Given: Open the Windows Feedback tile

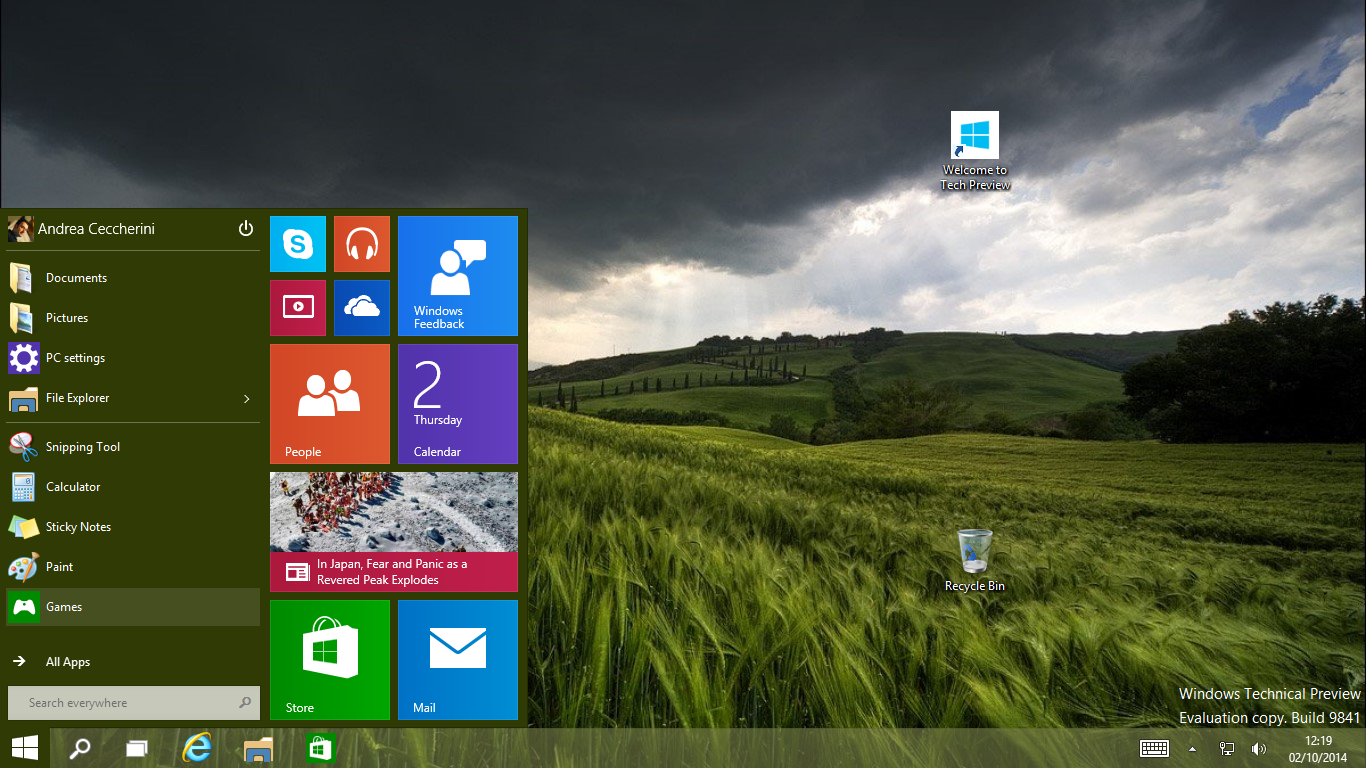Looking at the screenshot, I should (x=458, y=276).
